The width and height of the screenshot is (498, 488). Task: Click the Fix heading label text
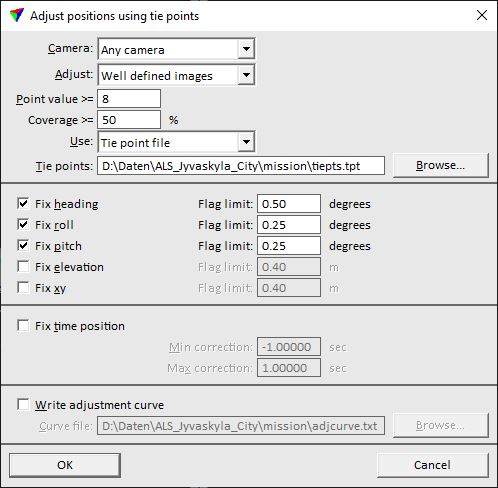[67, 204]
